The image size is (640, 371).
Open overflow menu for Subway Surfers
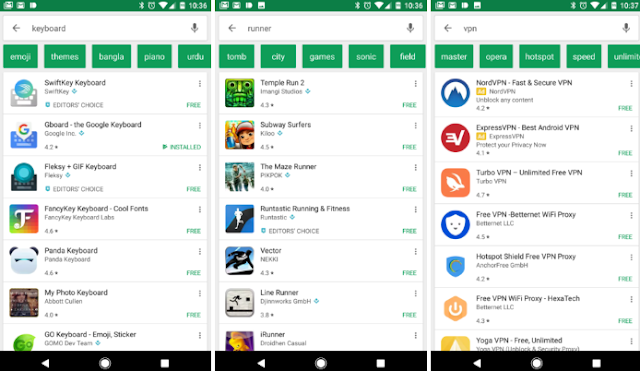pyautogui.click(x=416, y=125)
